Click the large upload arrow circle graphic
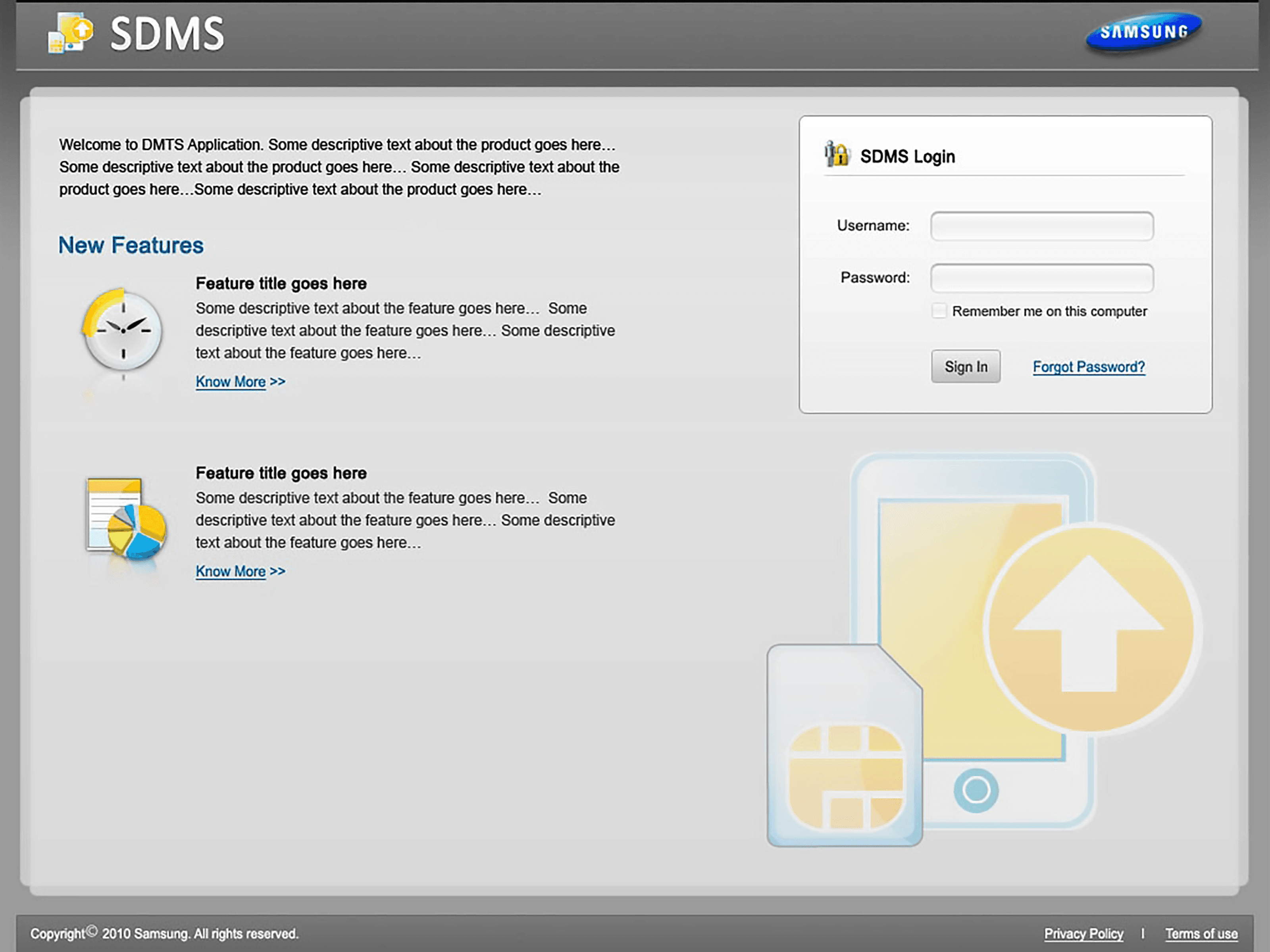This screenshot has width=1270, height=952. [x=1089, y=629]
